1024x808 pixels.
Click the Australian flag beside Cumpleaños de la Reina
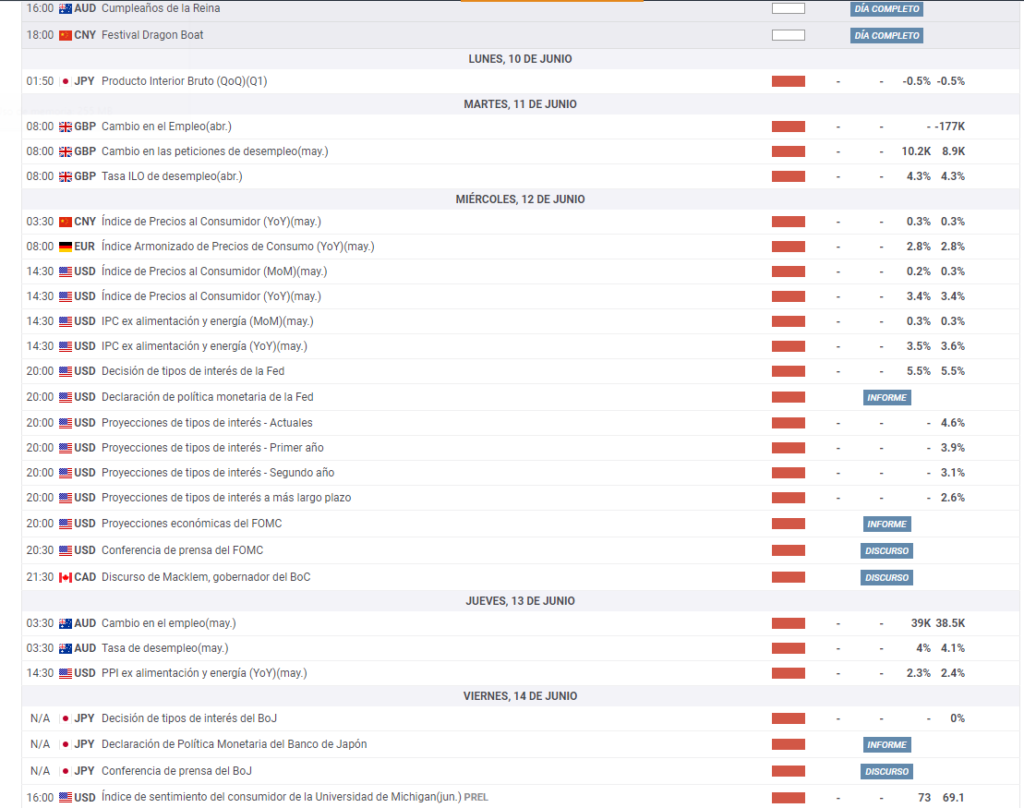[x=66, y=8]
